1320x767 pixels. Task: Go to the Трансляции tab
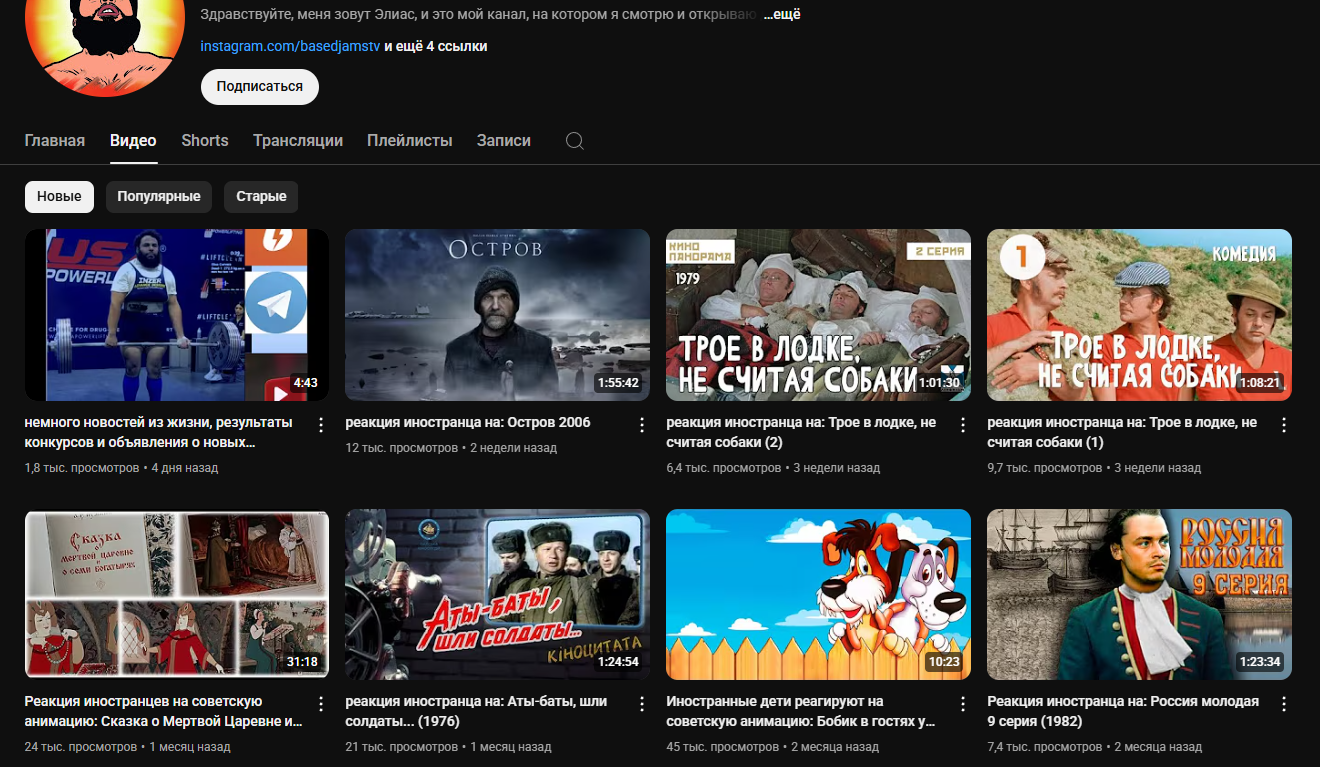click(298, 141)
